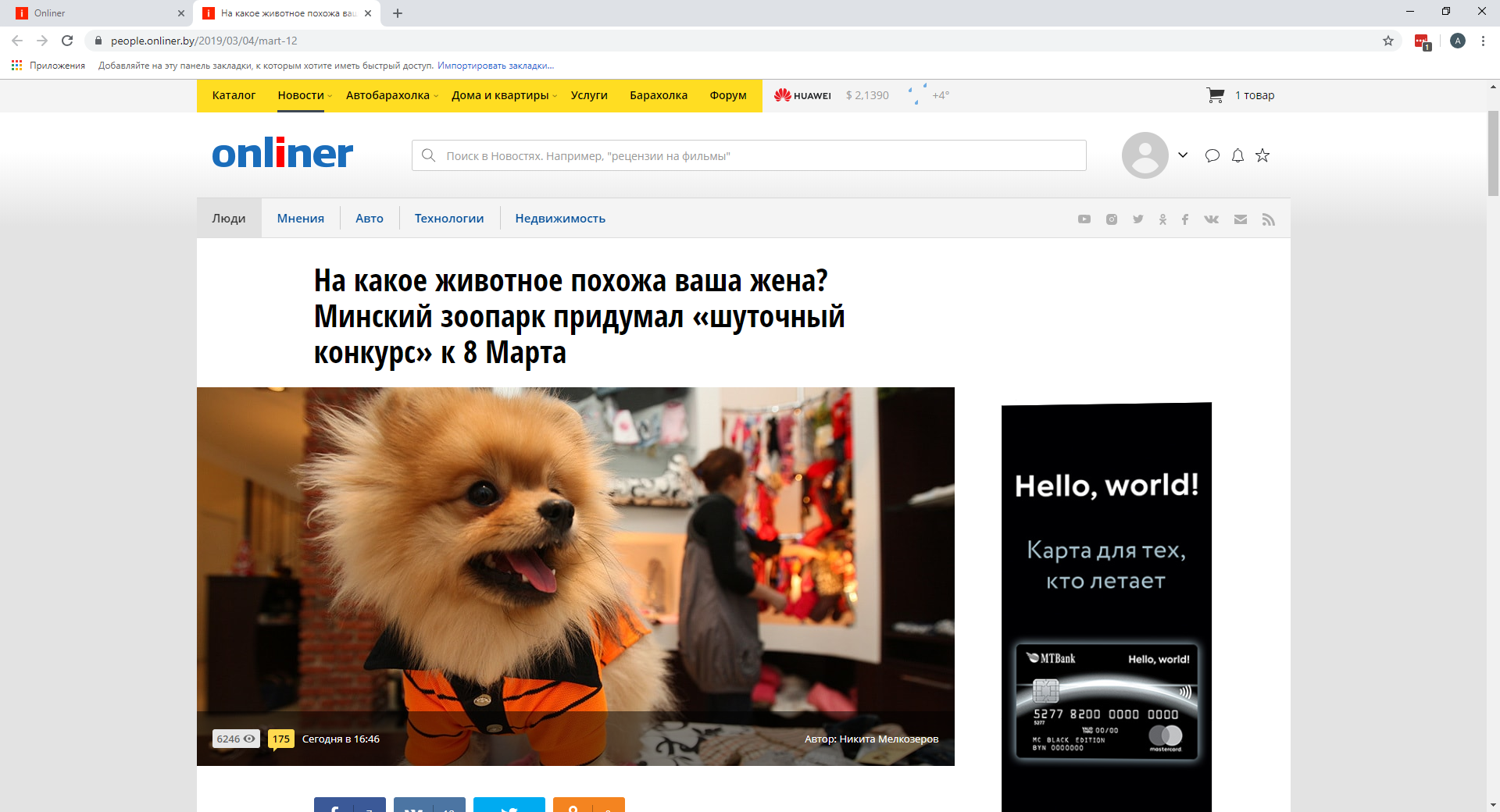1500x812 pixels.
Task: Go forward in the browser
Action: click(x=42, y=41)
